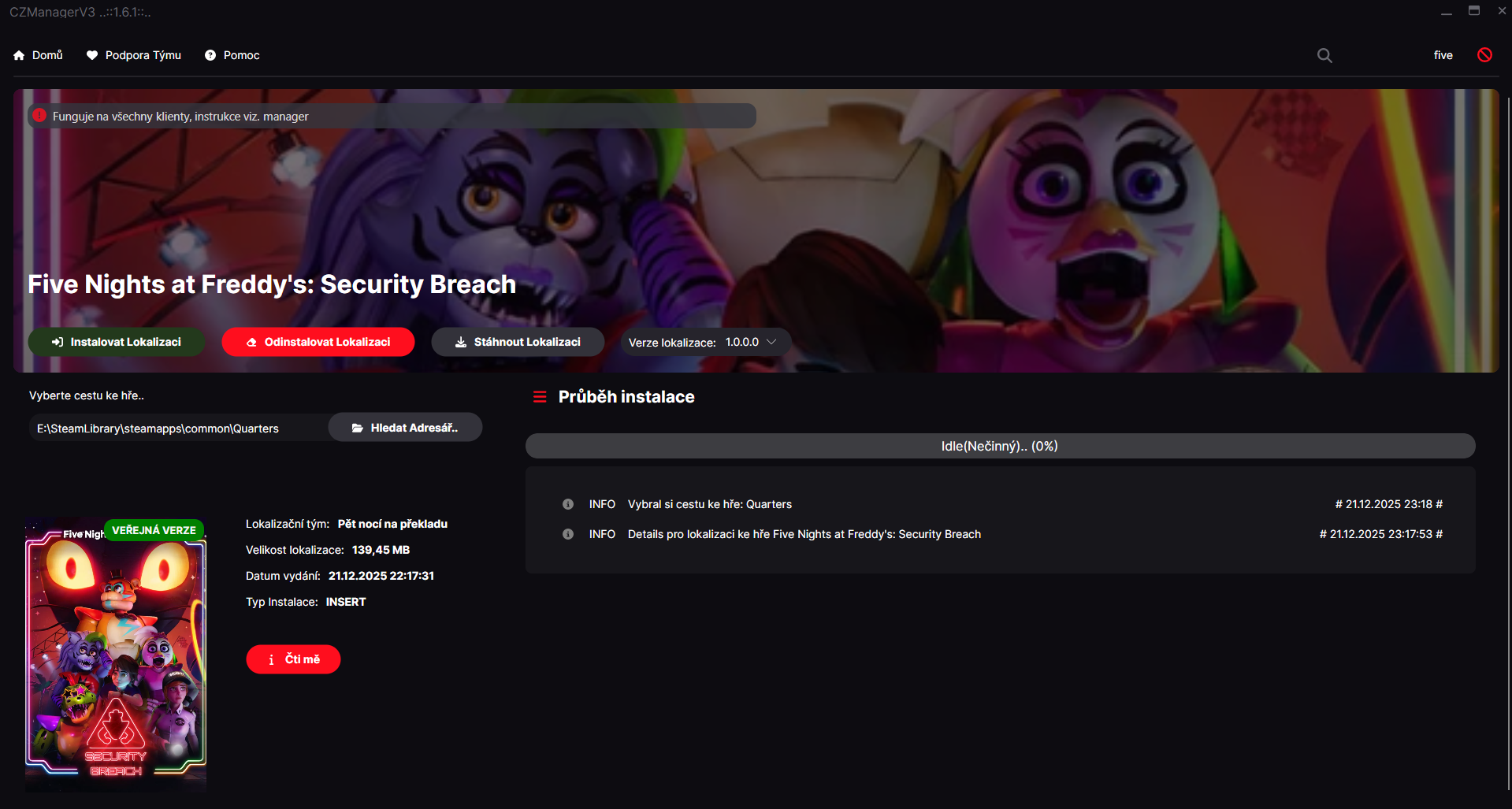Maximize the CZManager window
The image size is (1512, 809).
point(1473,11)
